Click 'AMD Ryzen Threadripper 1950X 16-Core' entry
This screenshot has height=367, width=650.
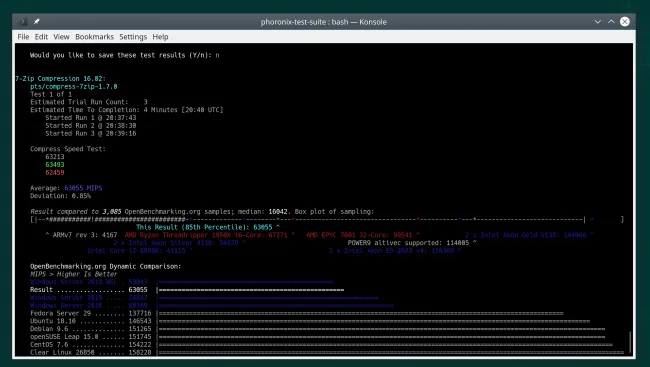coord(210,235)
